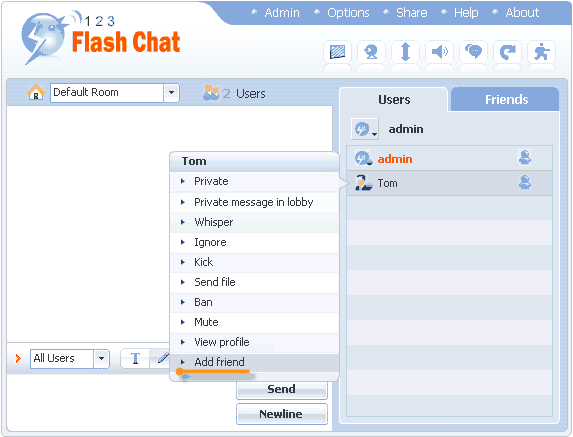The image size is (573, 437).
Task: Expand the All Users recipient dropdown
Action: (x=101, y=359)
